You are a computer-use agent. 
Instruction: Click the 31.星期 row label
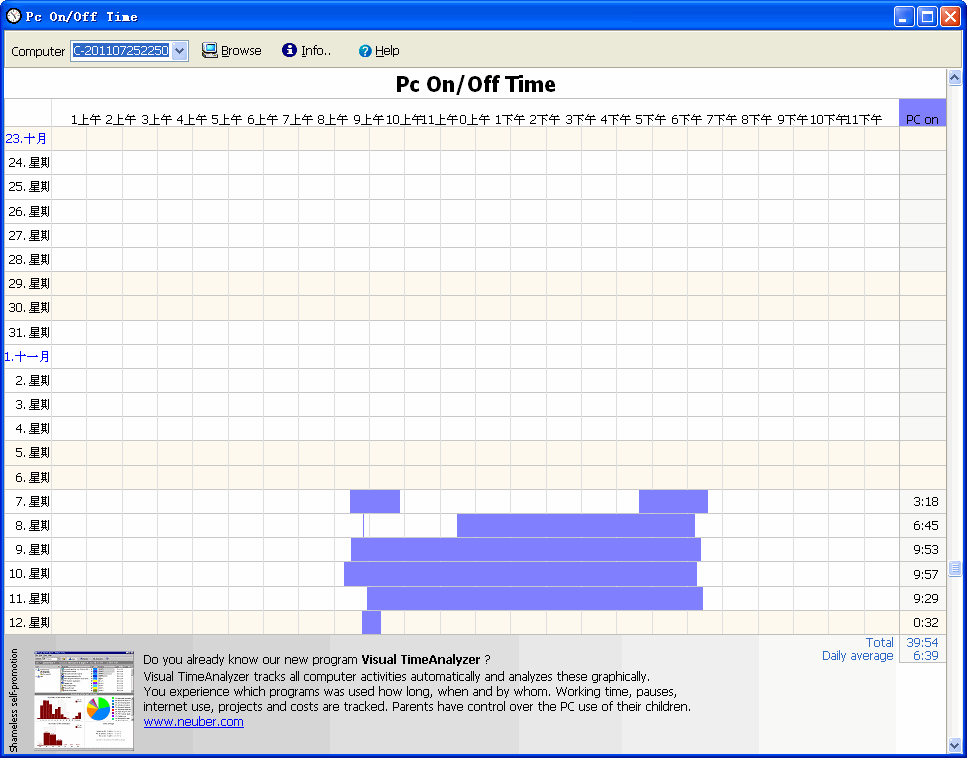(x=29, y=332)
